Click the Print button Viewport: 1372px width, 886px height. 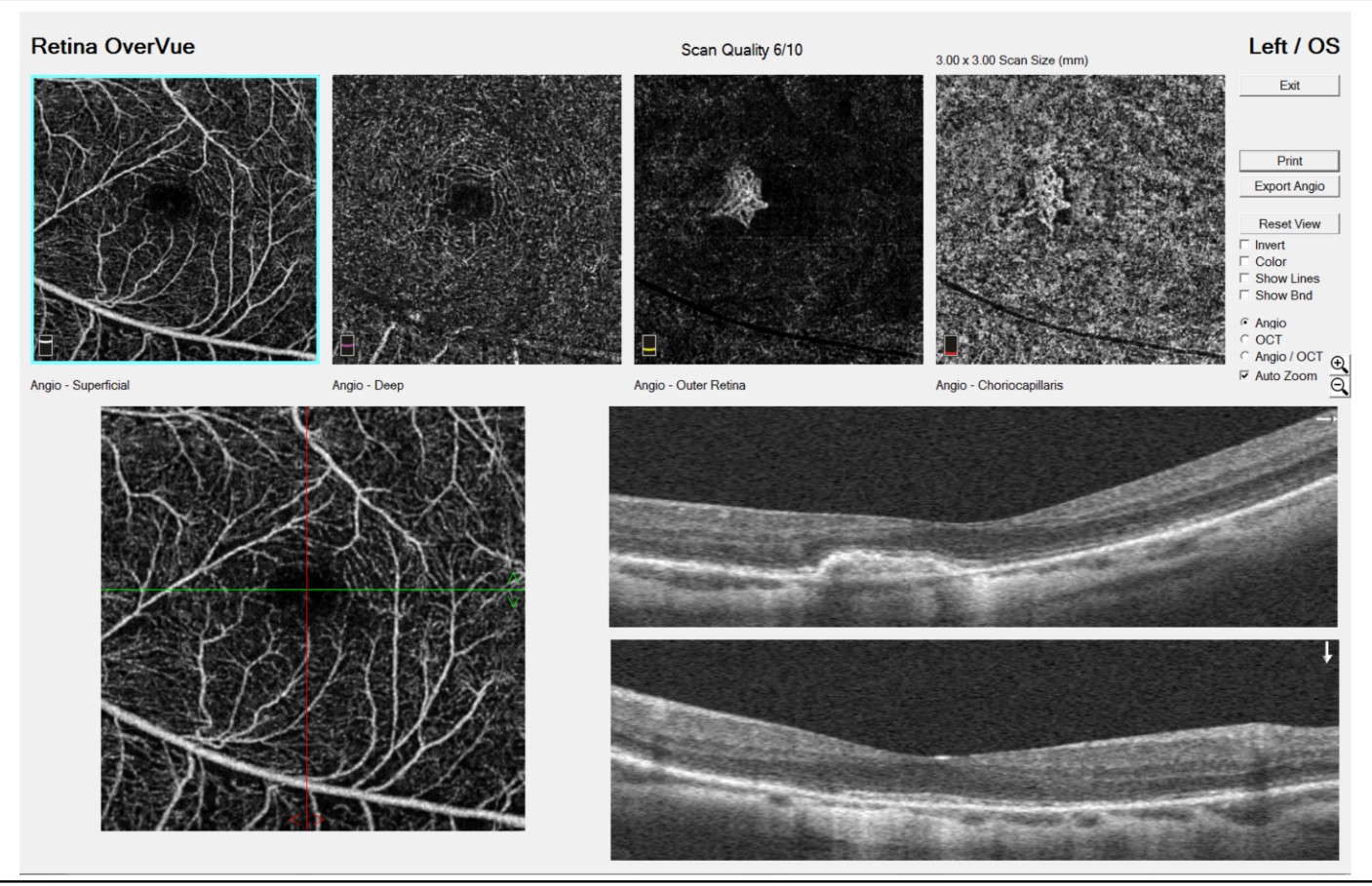click(1289, 161)
